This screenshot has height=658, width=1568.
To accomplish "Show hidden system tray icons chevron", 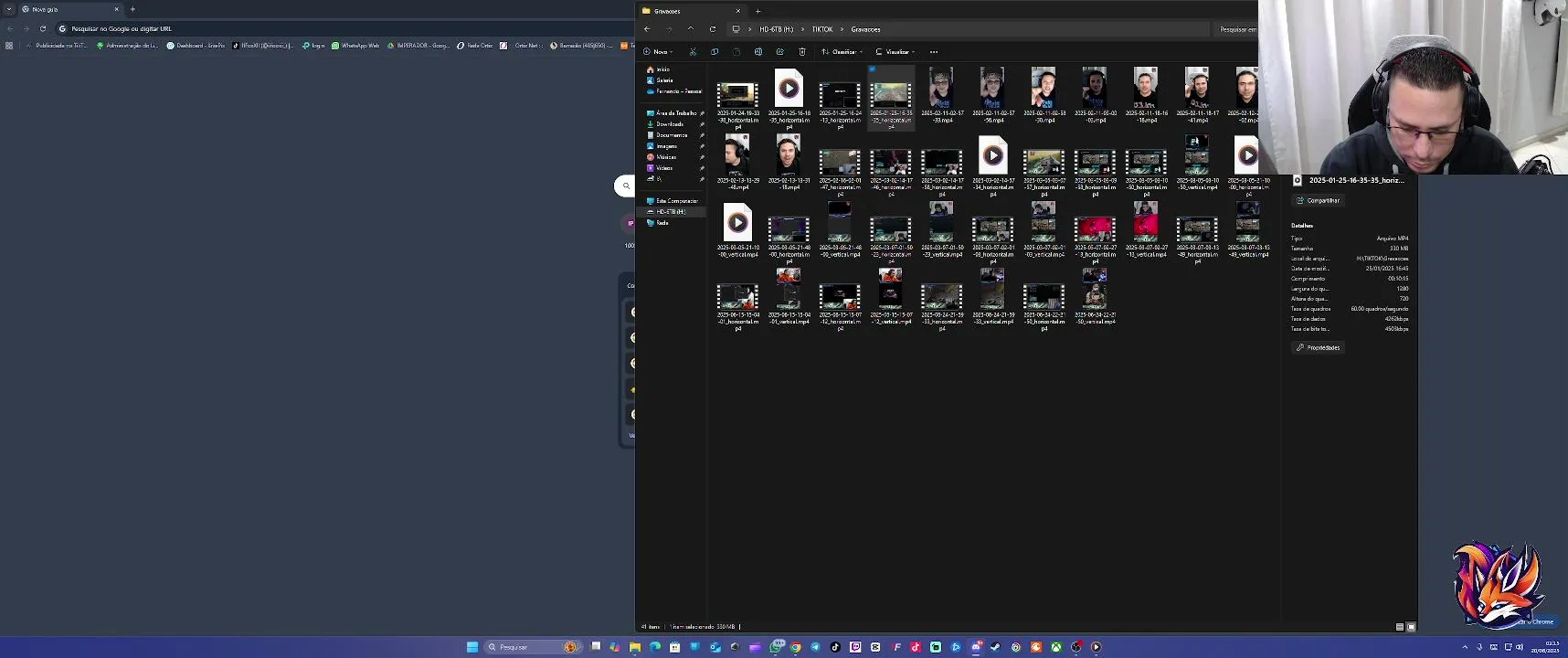I will [x=1466, y=647].
